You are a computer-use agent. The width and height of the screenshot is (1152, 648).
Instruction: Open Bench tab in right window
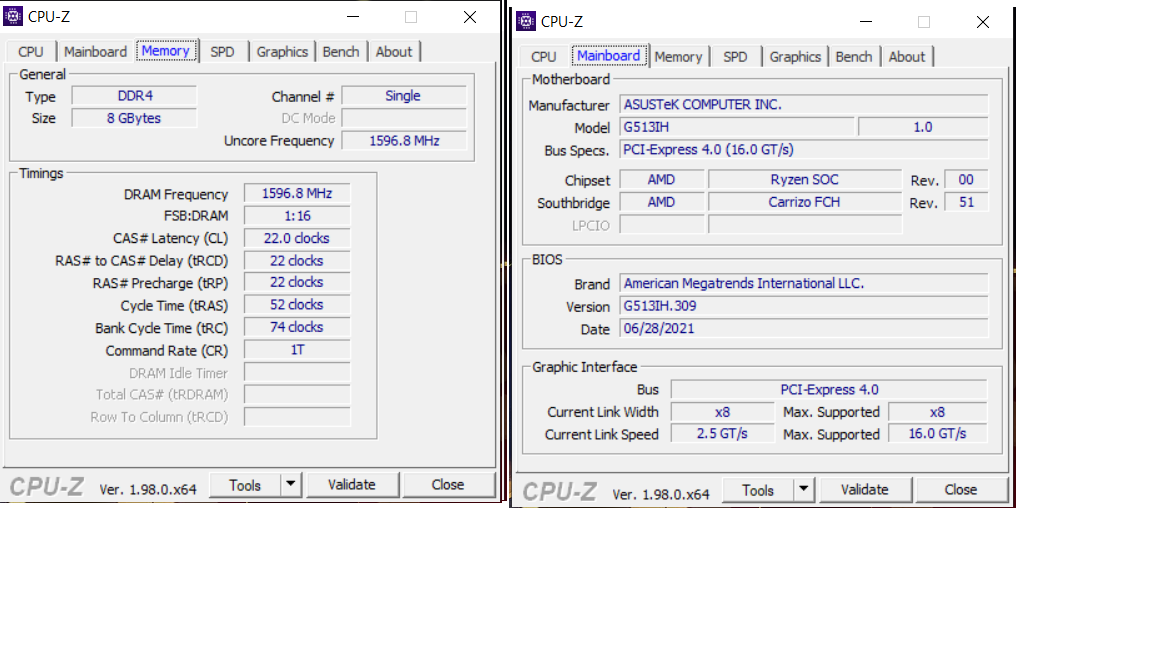pos(854,57)
